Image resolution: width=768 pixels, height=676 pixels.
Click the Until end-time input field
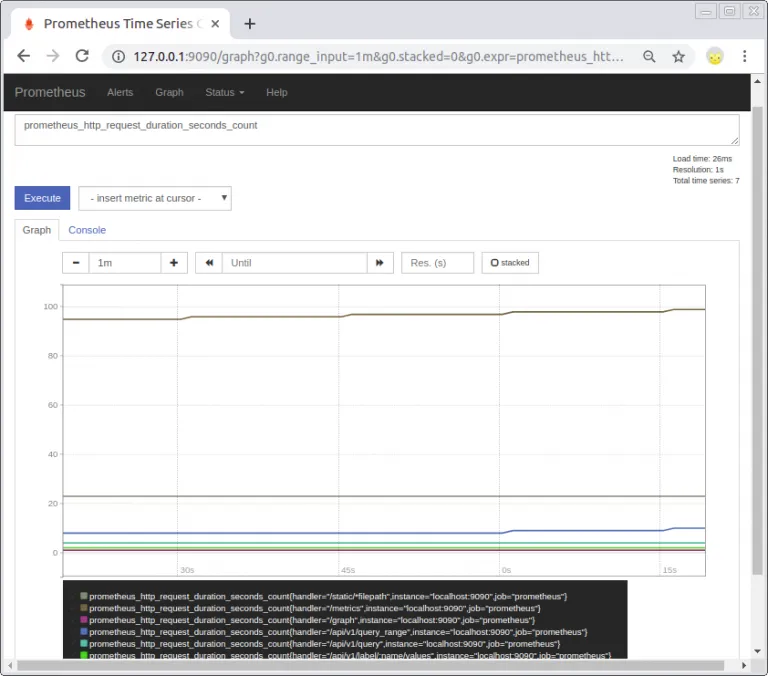(295, 263)
